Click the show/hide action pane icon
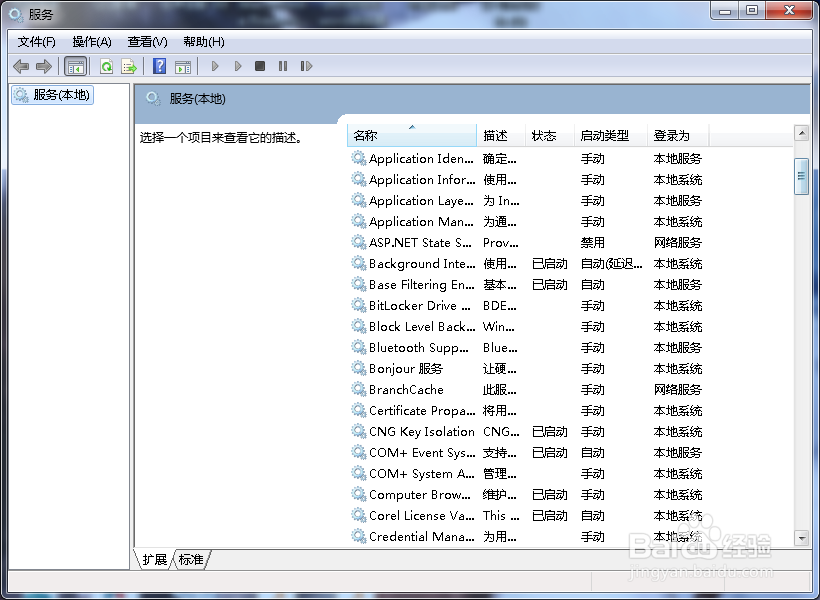 183,66
